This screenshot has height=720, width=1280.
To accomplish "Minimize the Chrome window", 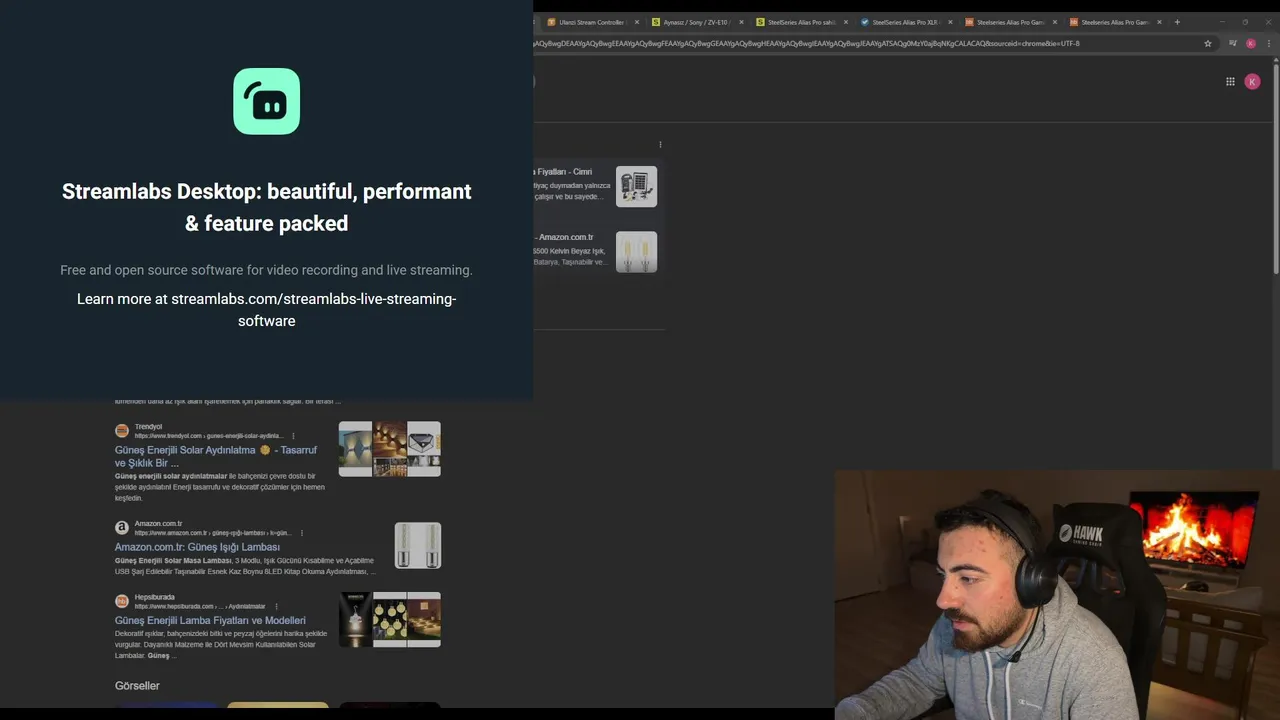I will [x=1221, y=22].
